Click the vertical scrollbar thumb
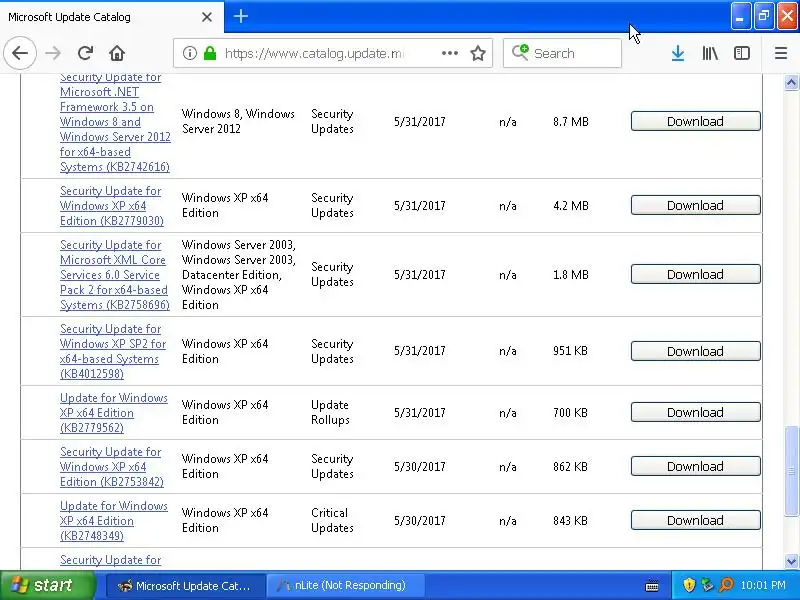Screen dimensions: 800x600 (x=791, y=471)
